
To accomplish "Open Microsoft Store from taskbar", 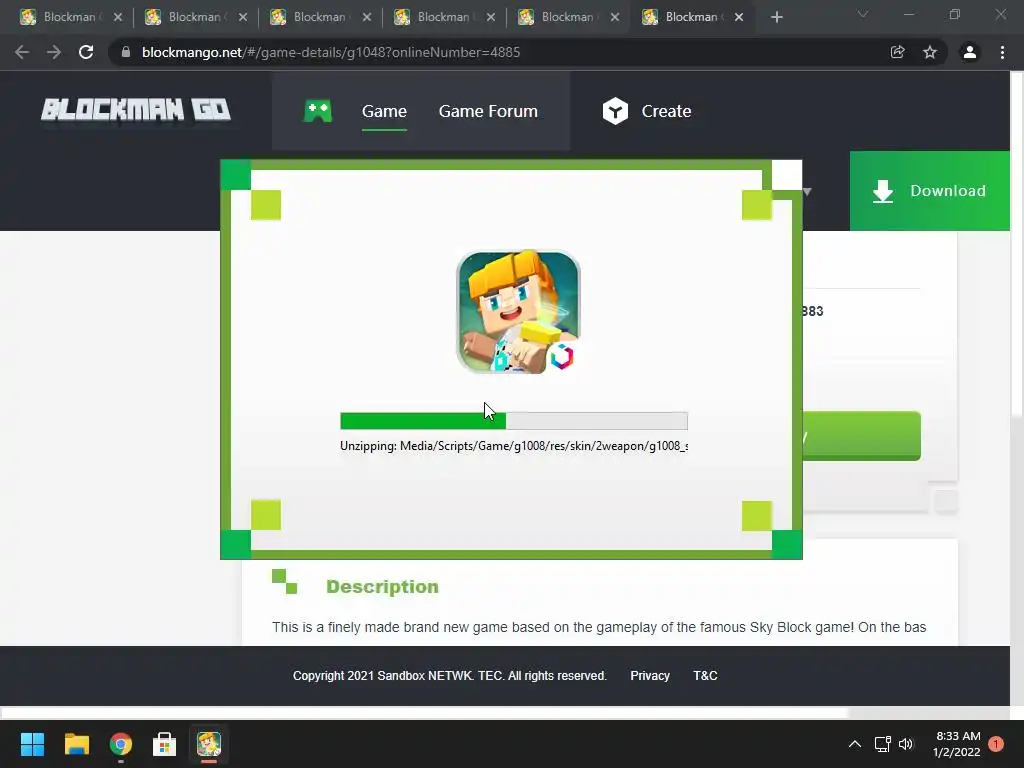I will [165, 744].
